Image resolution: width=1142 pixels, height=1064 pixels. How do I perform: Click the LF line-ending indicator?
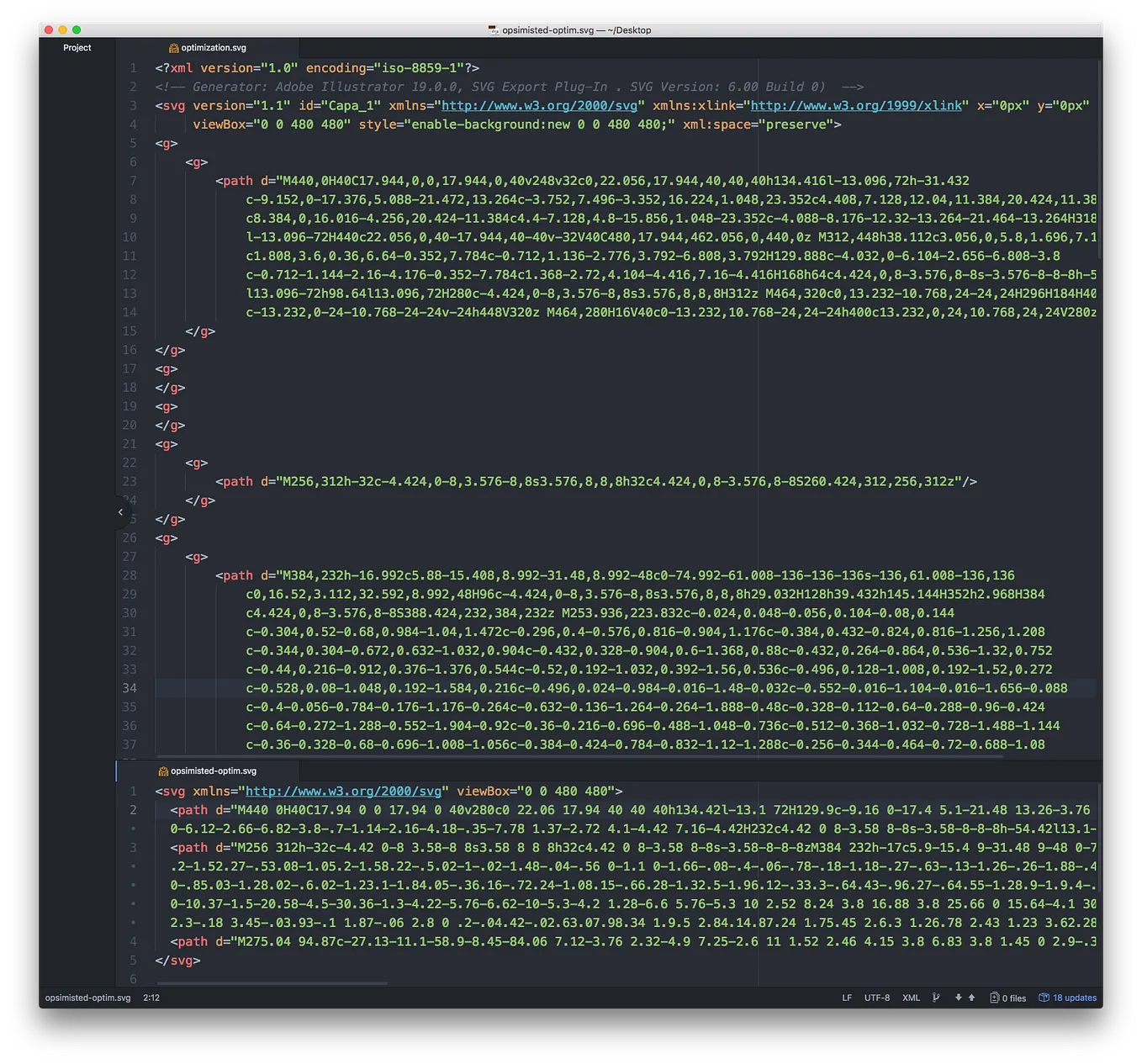(847, 998)
